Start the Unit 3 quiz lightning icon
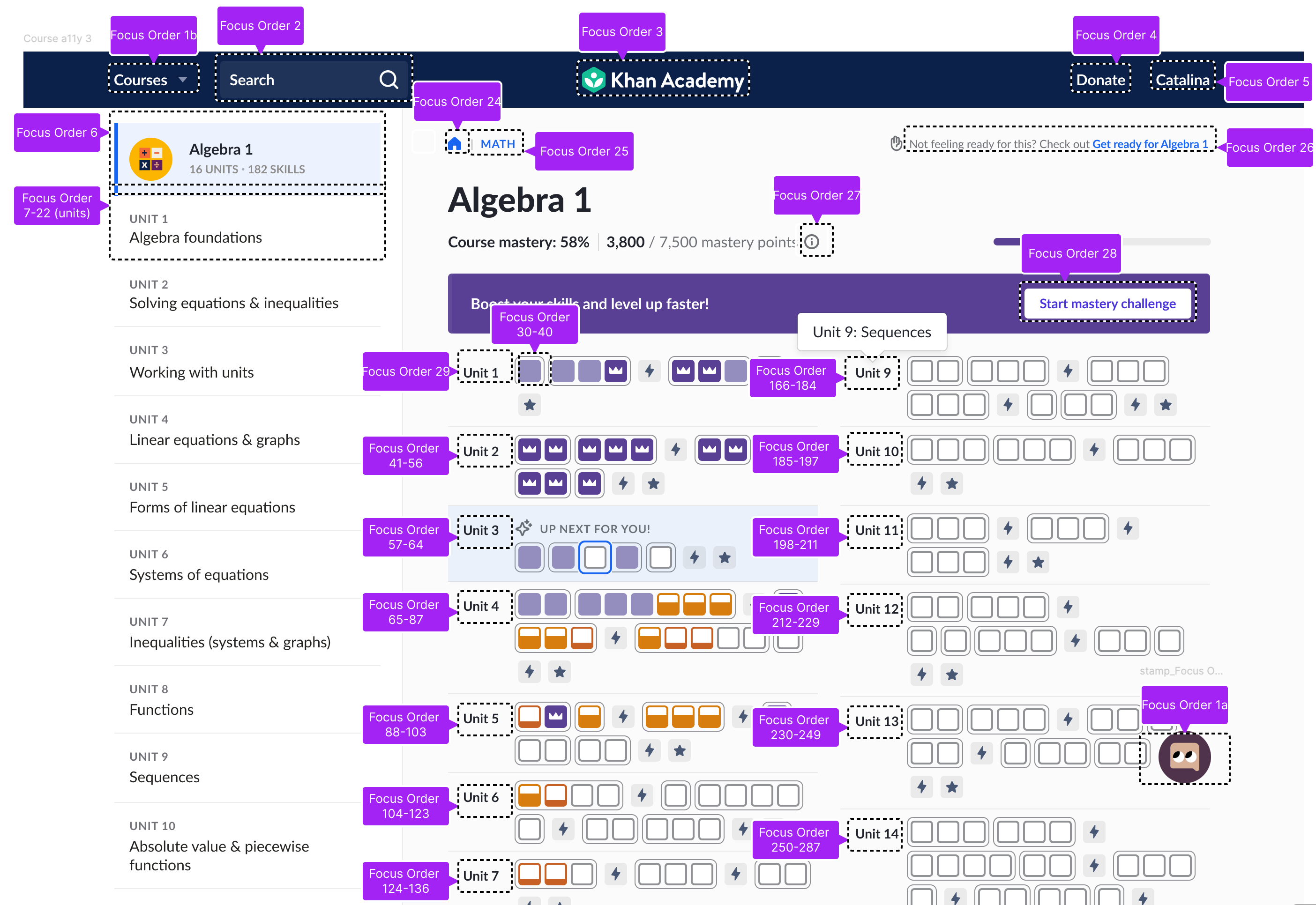 click(694, 558)
